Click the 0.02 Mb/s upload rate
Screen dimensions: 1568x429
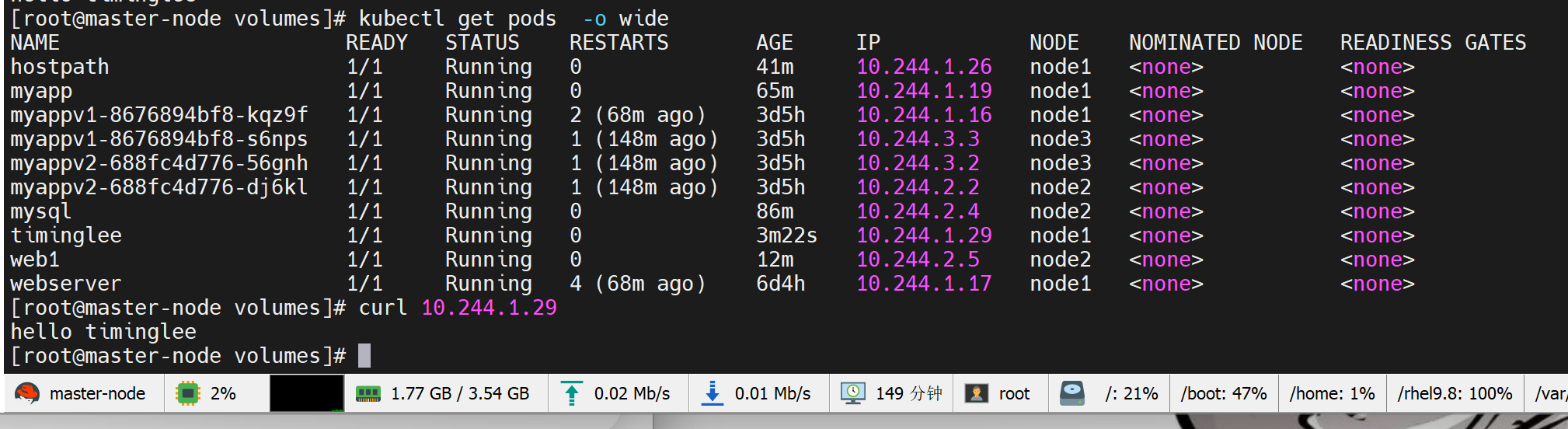pos(632,393)
